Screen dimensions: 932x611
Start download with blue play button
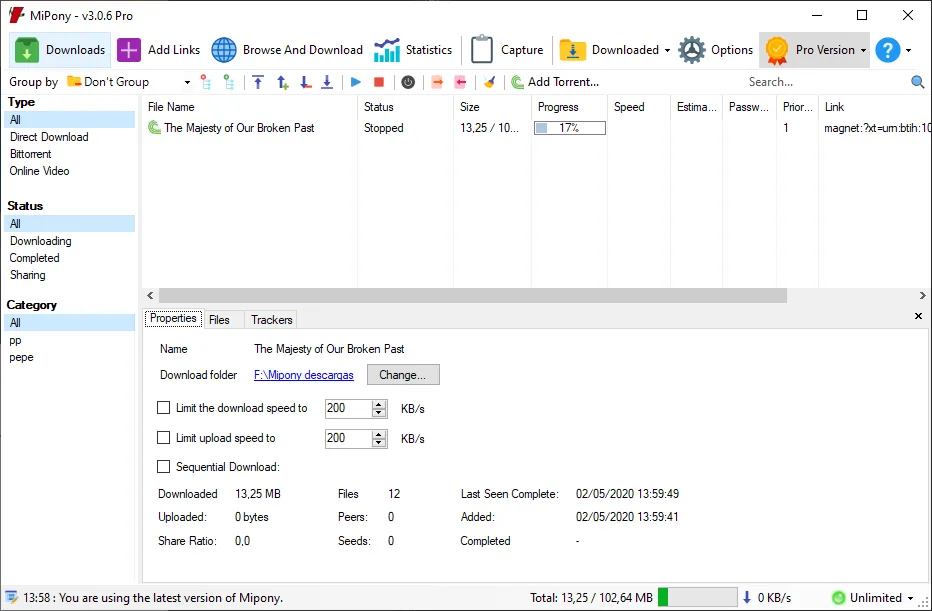coord(355,82)
